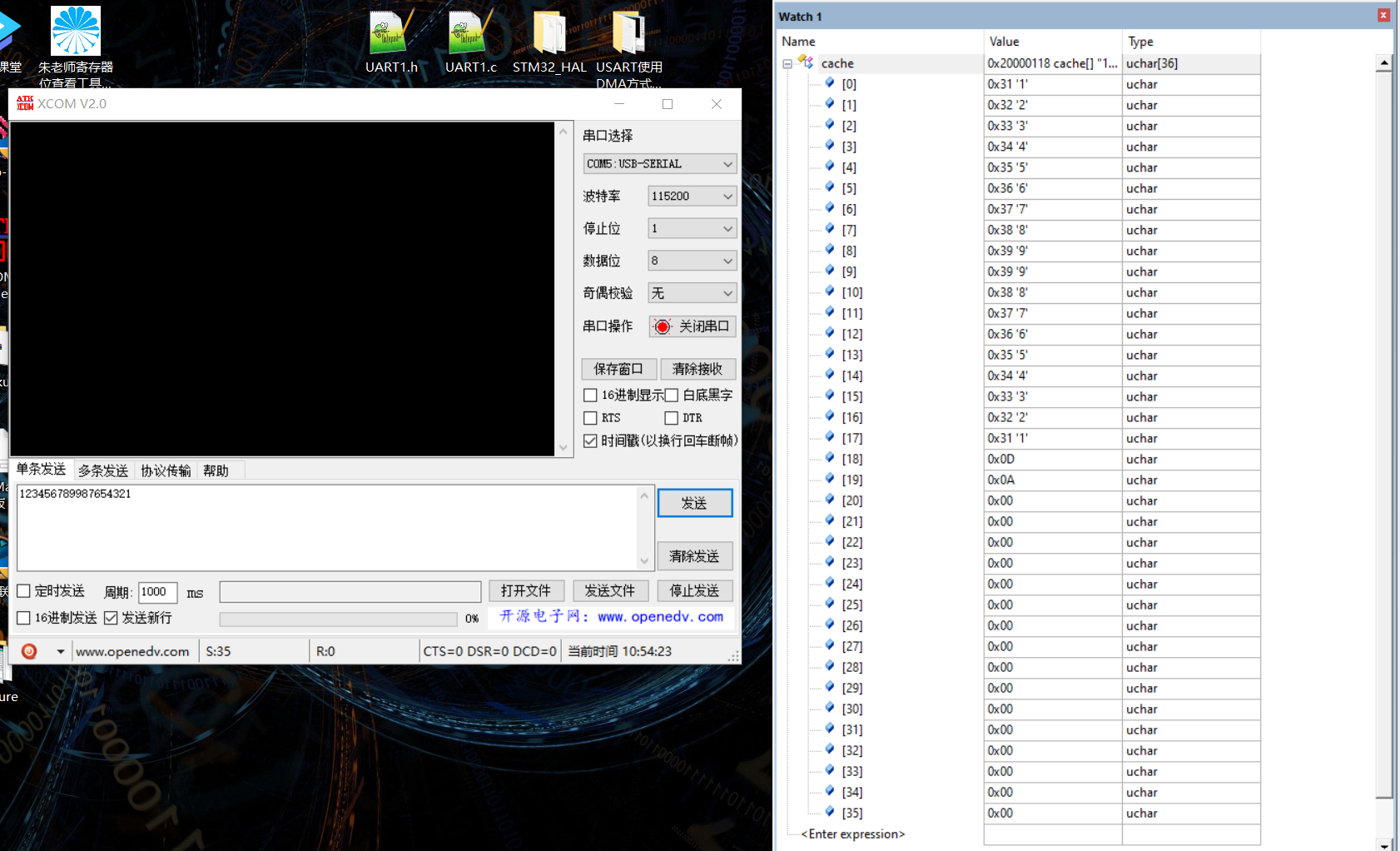Image resolution: width=1400 pixels, height=851 pixels.
Task: Click the 周期 period input field
Action: tap(157, 592)
